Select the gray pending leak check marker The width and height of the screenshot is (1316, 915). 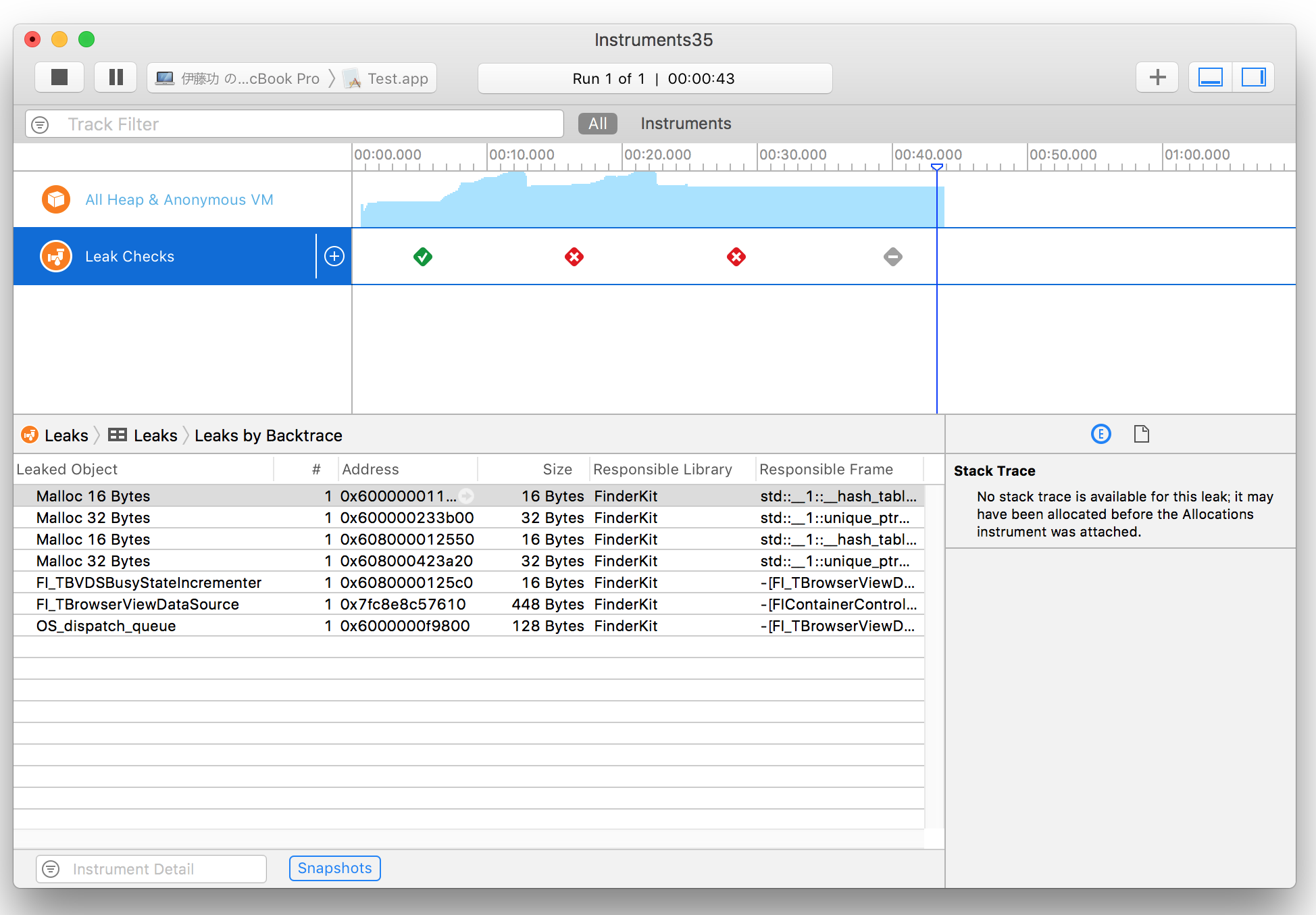click(893, 257)
